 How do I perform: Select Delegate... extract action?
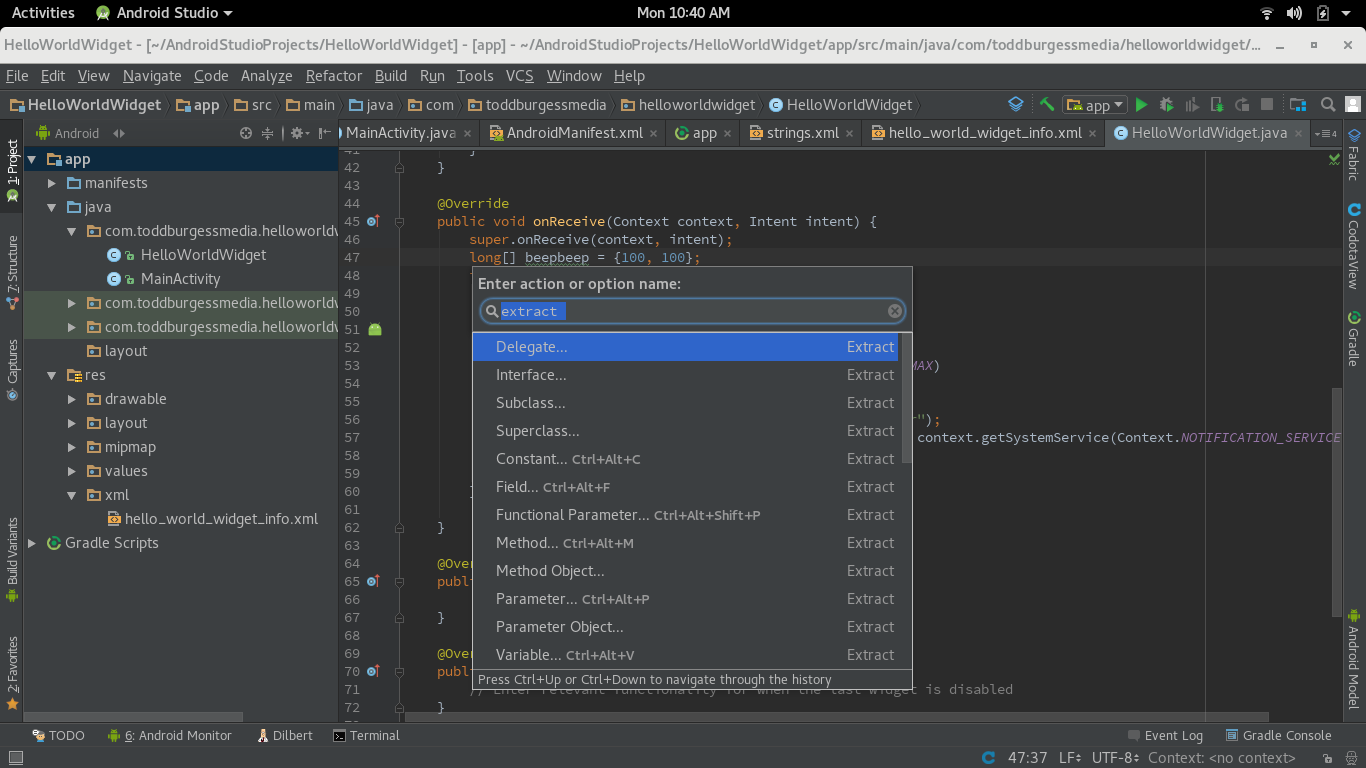(x=685, y=347)
